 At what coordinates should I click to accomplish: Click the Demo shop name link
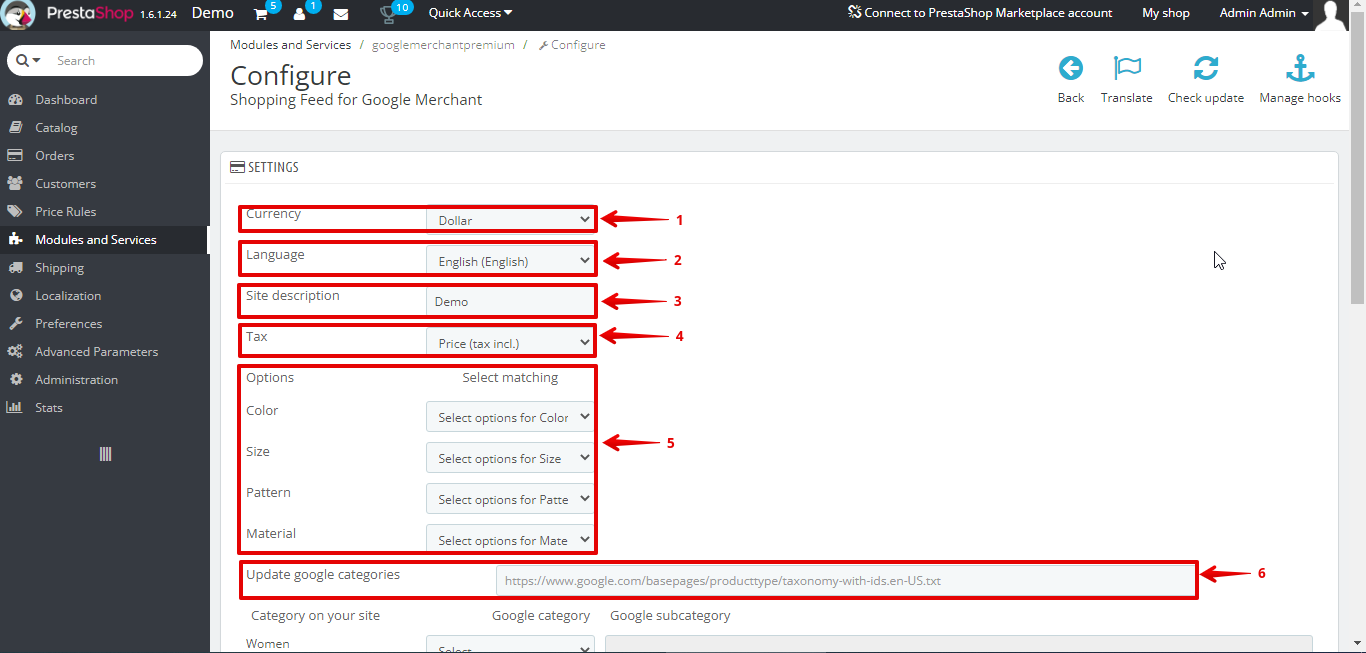(x=213, y=13)
